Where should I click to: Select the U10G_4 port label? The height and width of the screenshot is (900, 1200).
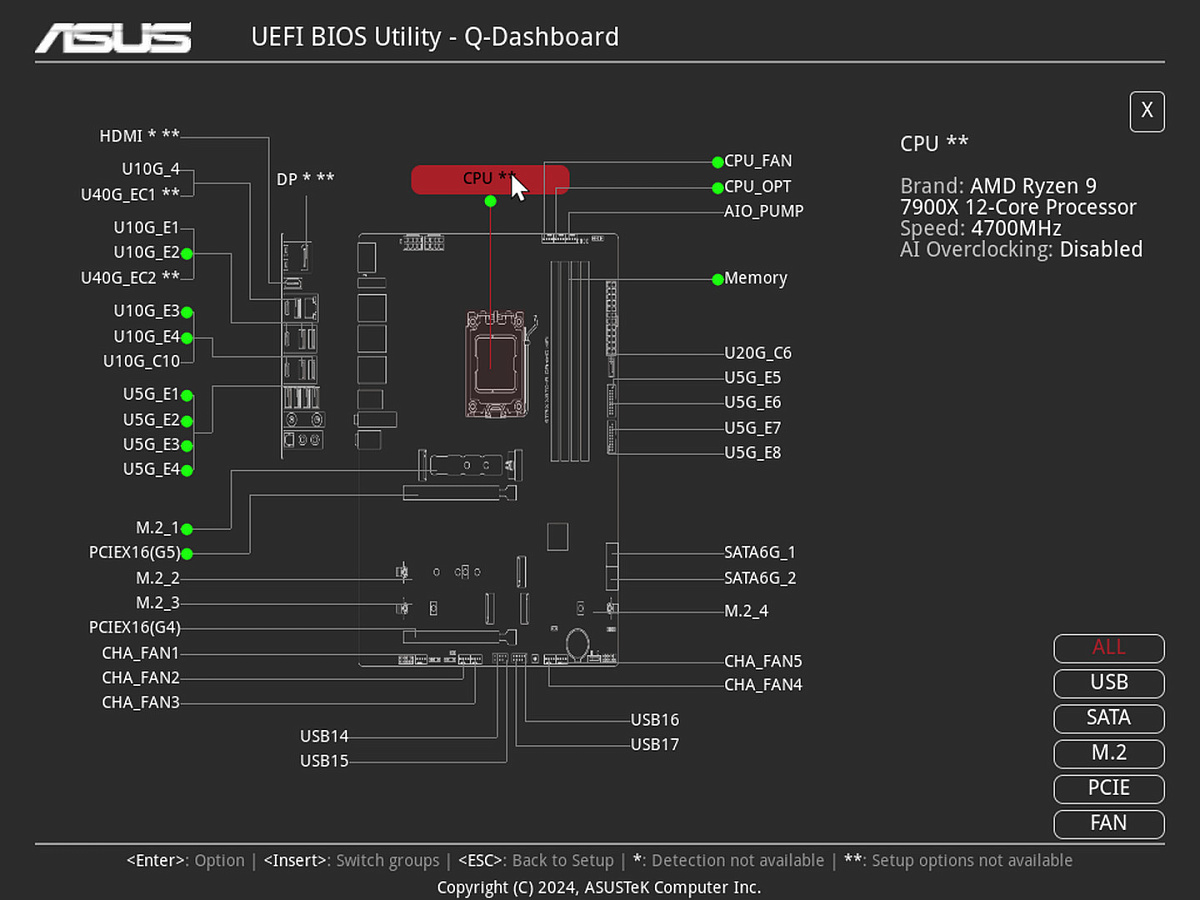coord(151,169)
